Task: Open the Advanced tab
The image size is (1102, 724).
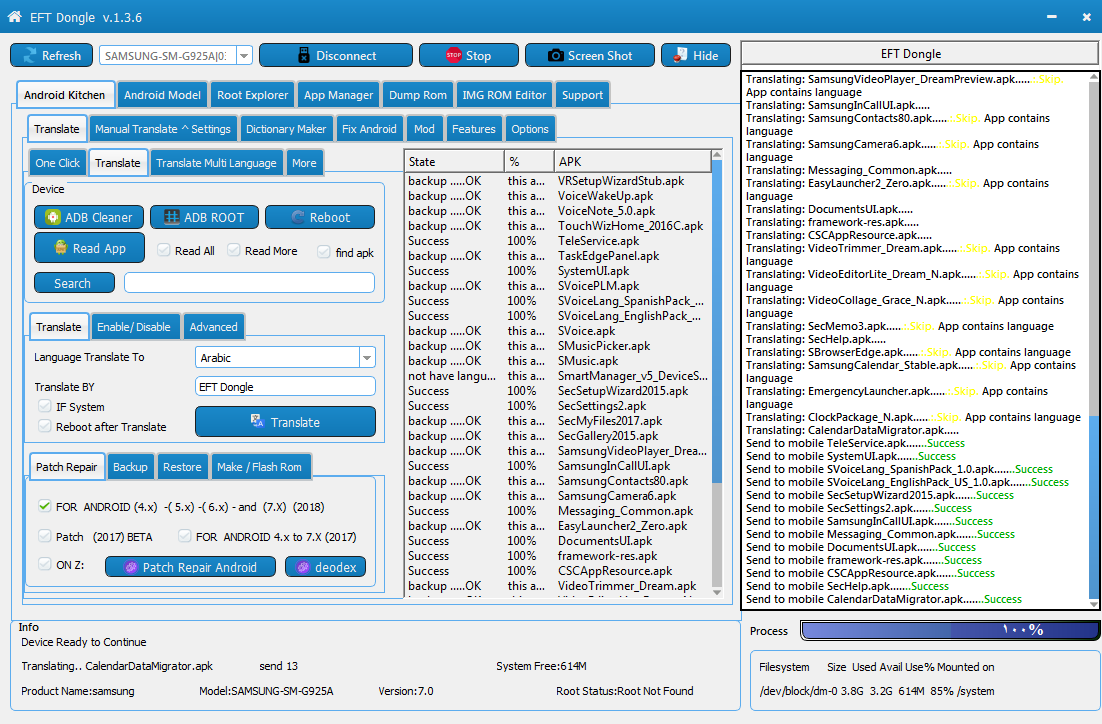Action: (x=214, y=326)
